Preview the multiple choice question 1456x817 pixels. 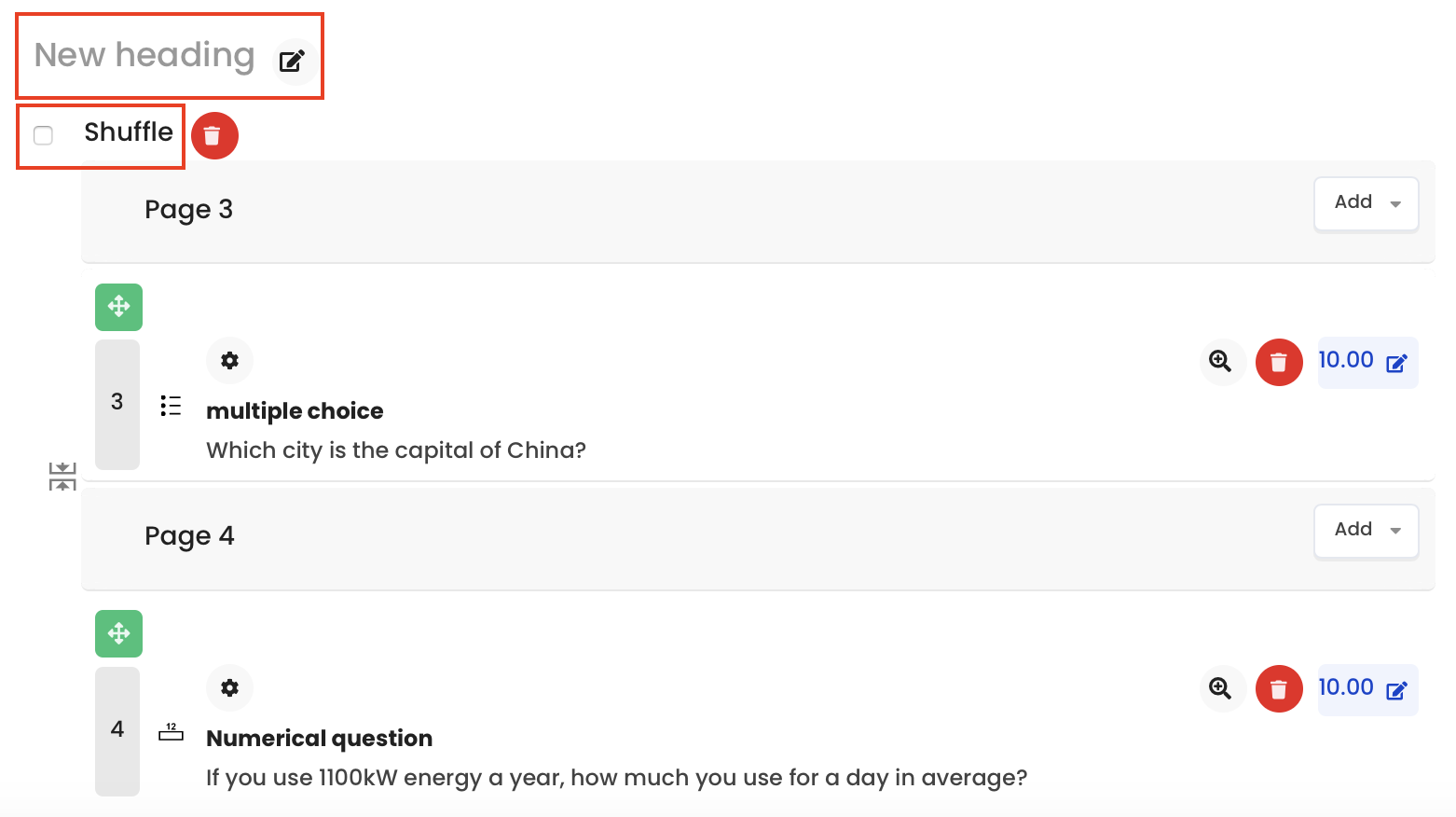pos(1222,362)
